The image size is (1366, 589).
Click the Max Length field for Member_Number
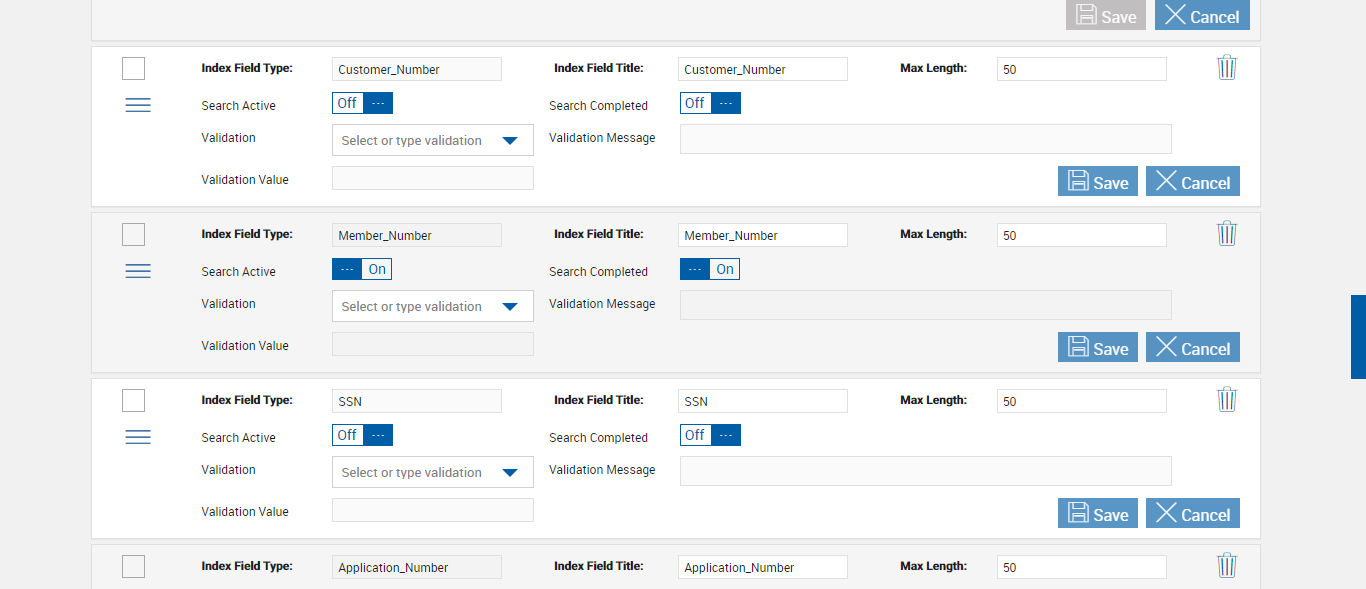1081,235
